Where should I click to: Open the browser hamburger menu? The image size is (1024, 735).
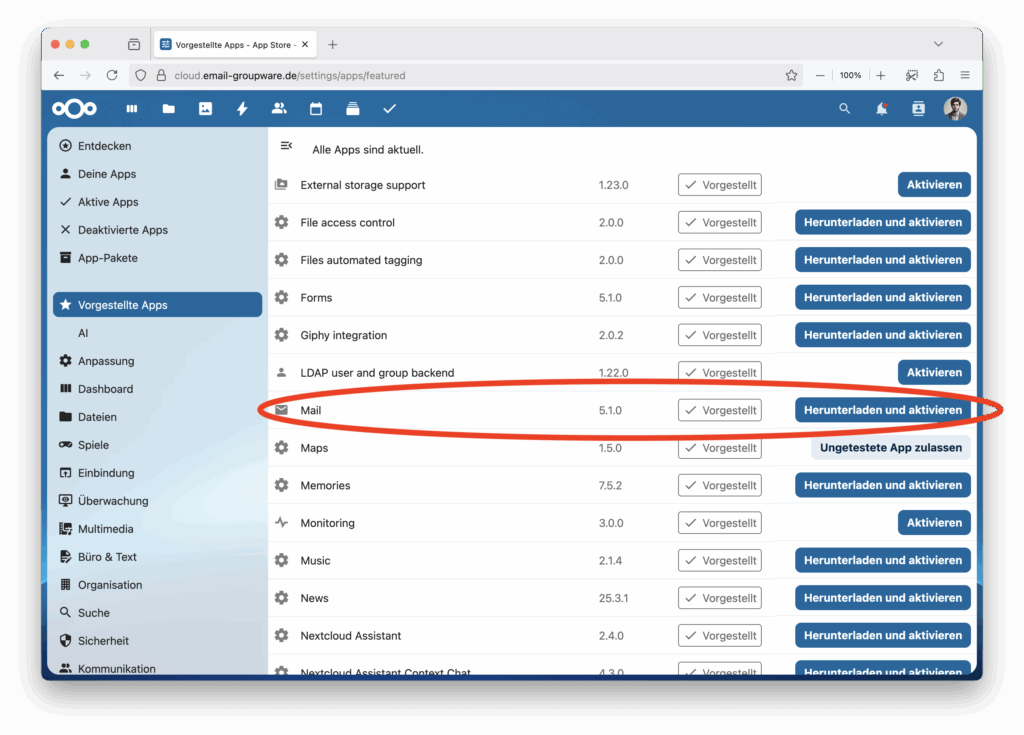point(965,75)
